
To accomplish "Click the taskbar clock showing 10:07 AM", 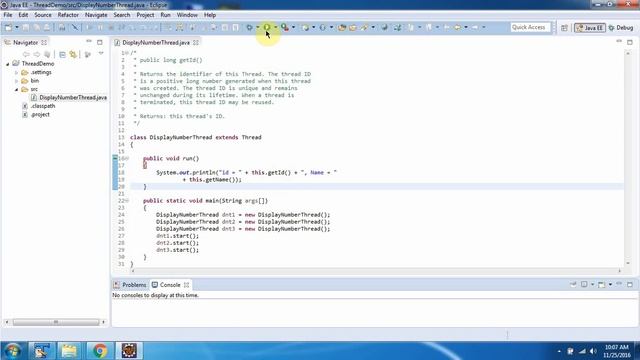I will tap(616, 351).
